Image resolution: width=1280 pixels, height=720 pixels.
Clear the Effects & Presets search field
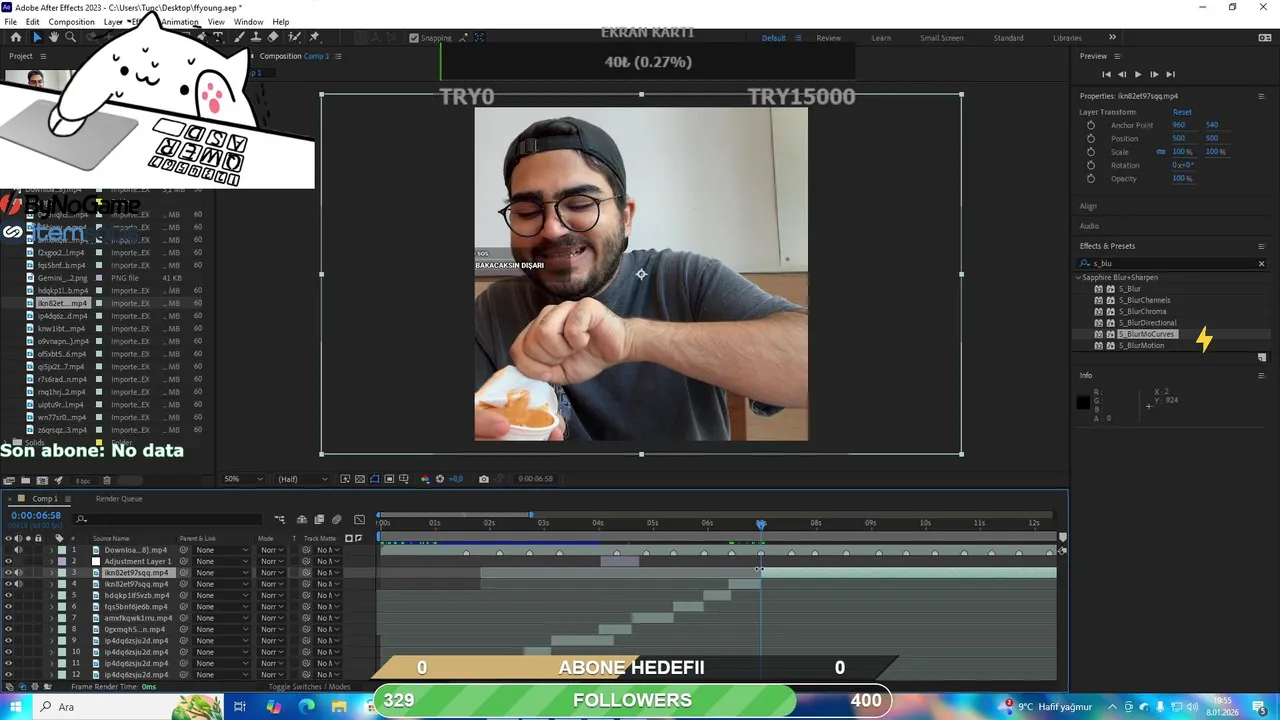pyautogui.click(x=1261, y=264)
